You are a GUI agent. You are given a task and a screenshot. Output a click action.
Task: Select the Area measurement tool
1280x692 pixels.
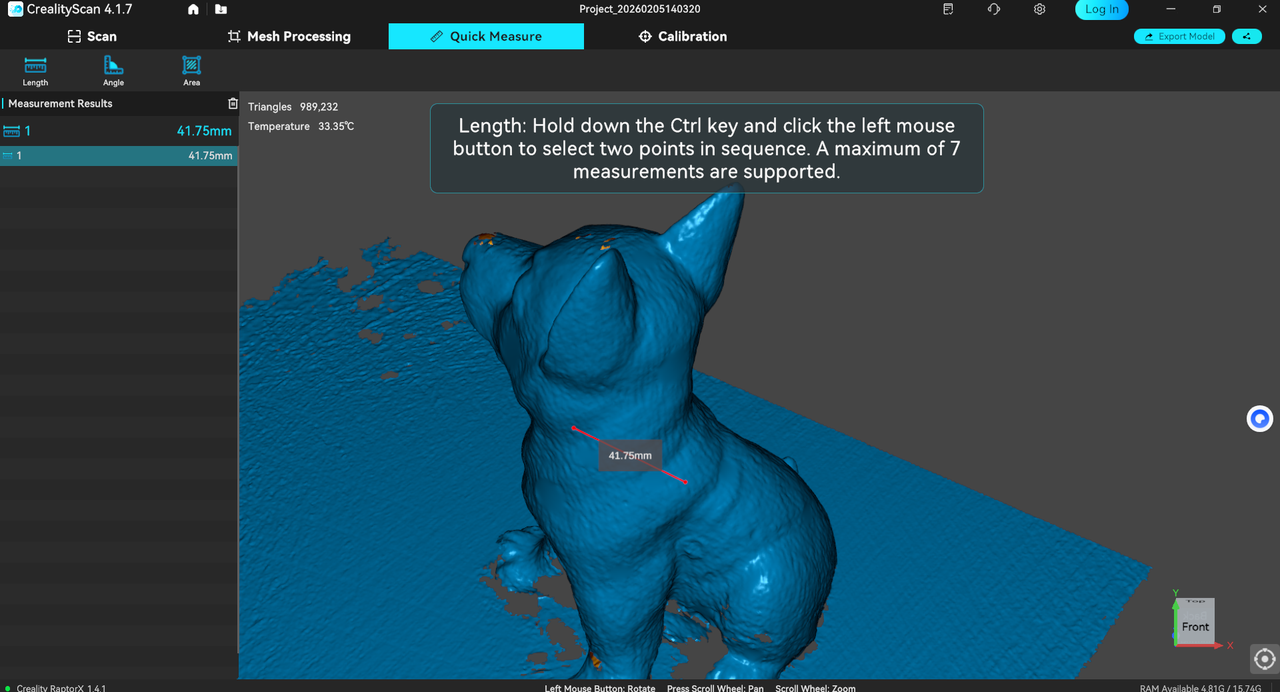tap(191, 71)
